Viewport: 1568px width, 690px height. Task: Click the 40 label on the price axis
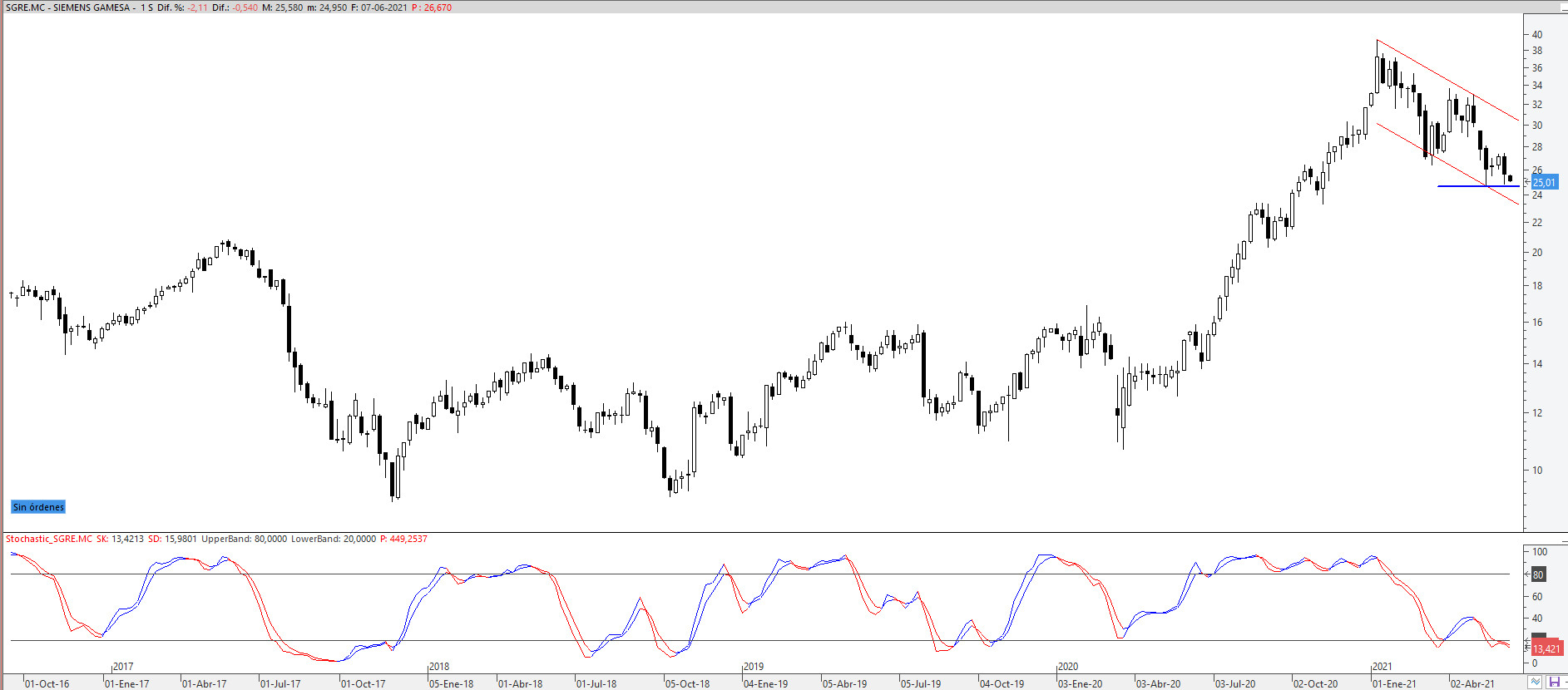[1537, 35]
